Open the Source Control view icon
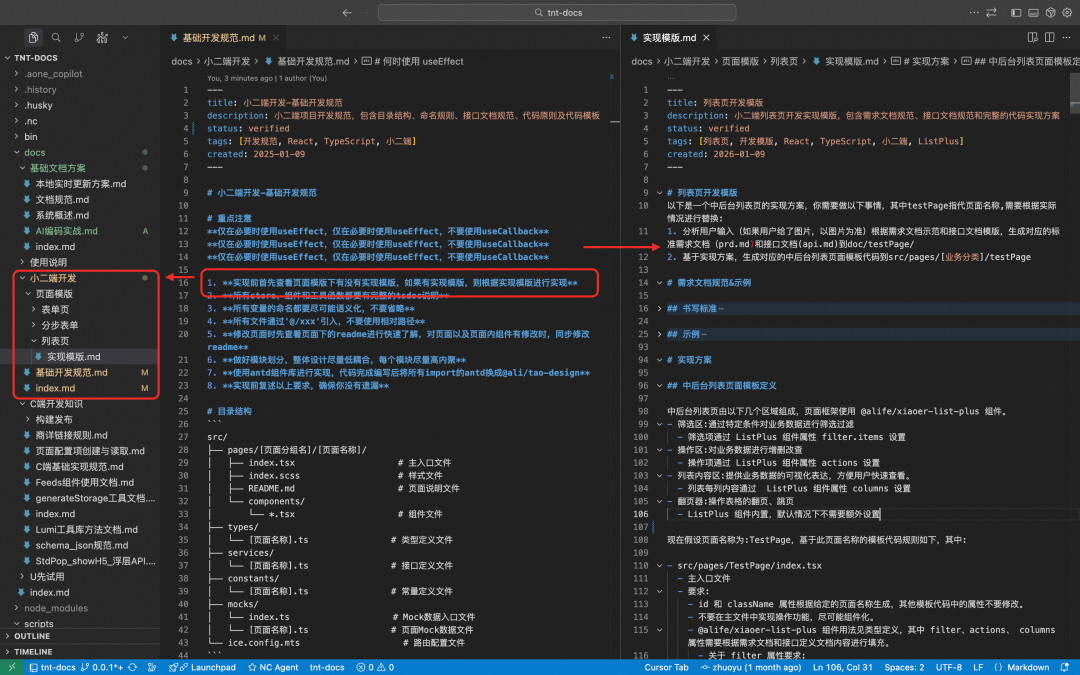Screen dimensions: 1080x675 pos(79,38)
